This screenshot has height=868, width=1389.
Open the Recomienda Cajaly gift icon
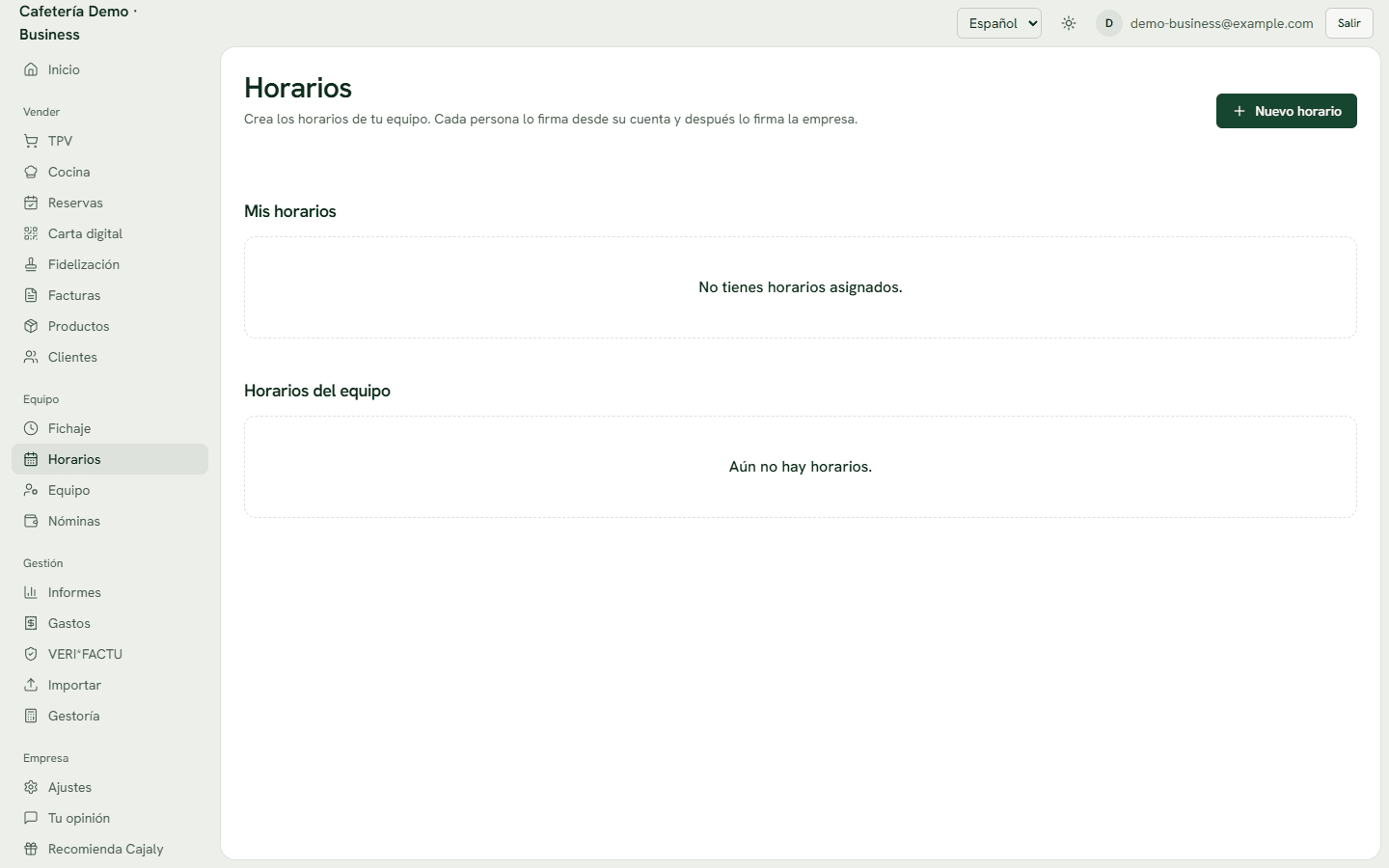[x=31, y=849]
